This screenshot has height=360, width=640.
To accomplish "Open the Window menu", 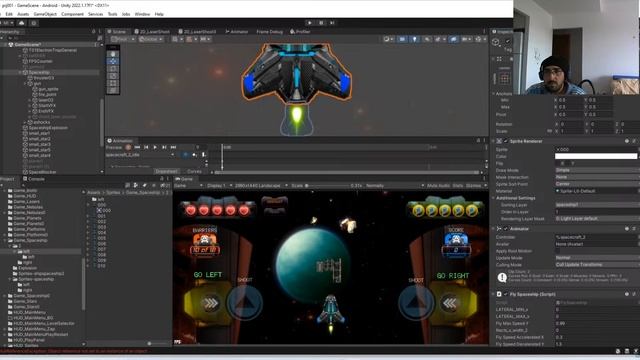I will click(x=142, y=14).
